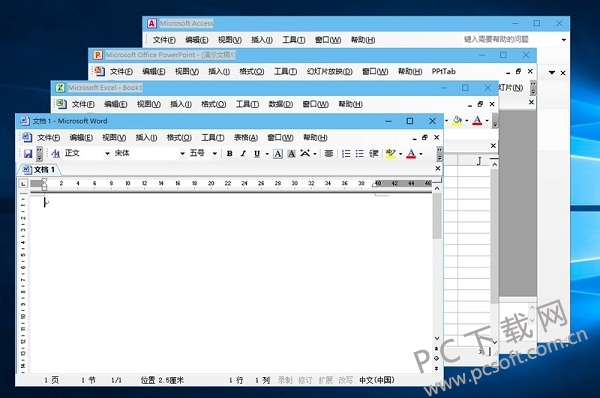The height and width of the screenshot is (398, 600).
Task: Click the styles and formatting icon
Action: [56, 153]
